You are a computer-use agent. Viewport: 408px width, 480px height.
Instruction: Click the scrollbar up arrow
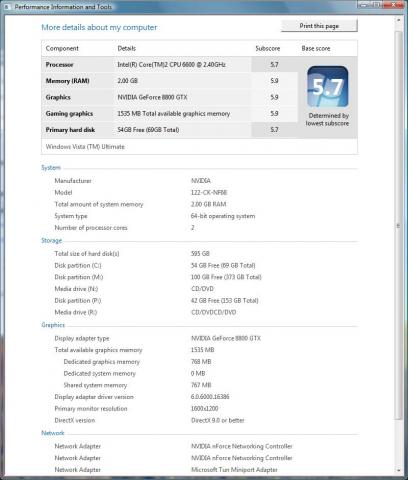point(398,20)
